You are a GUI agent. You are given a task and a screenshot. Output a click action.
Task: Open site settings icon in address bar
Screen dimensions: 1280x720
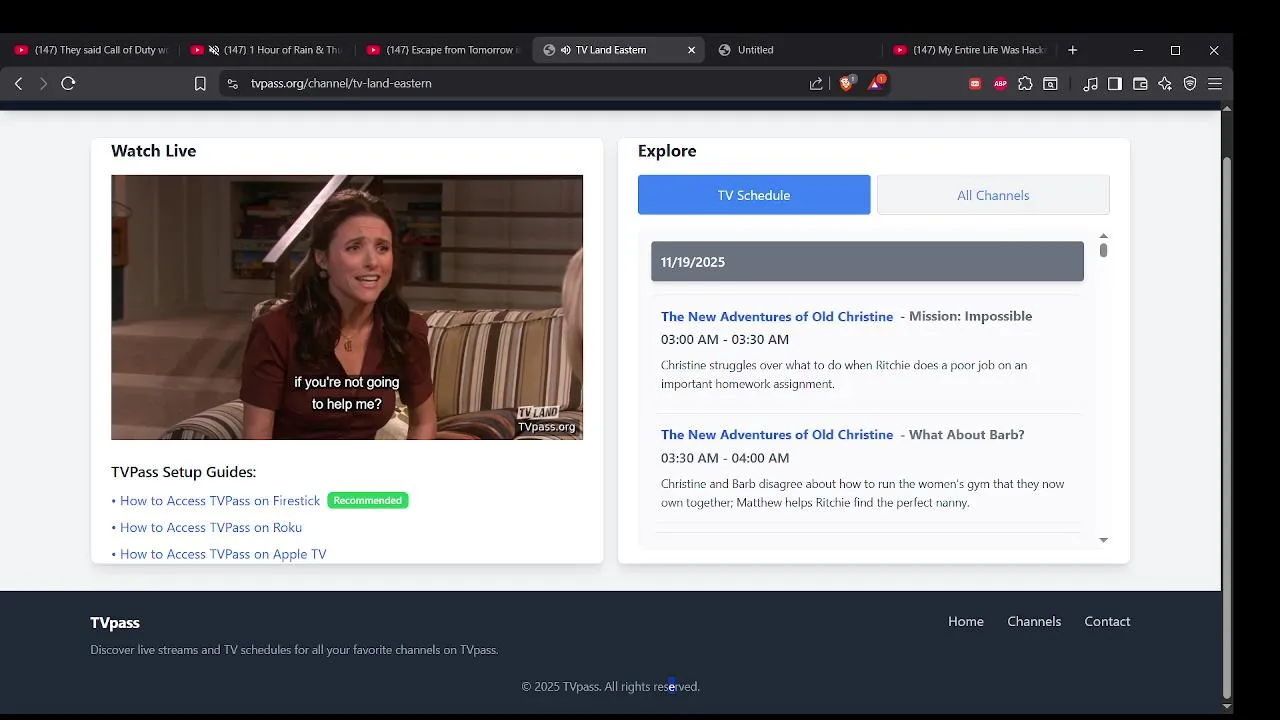tap(232, 84)
